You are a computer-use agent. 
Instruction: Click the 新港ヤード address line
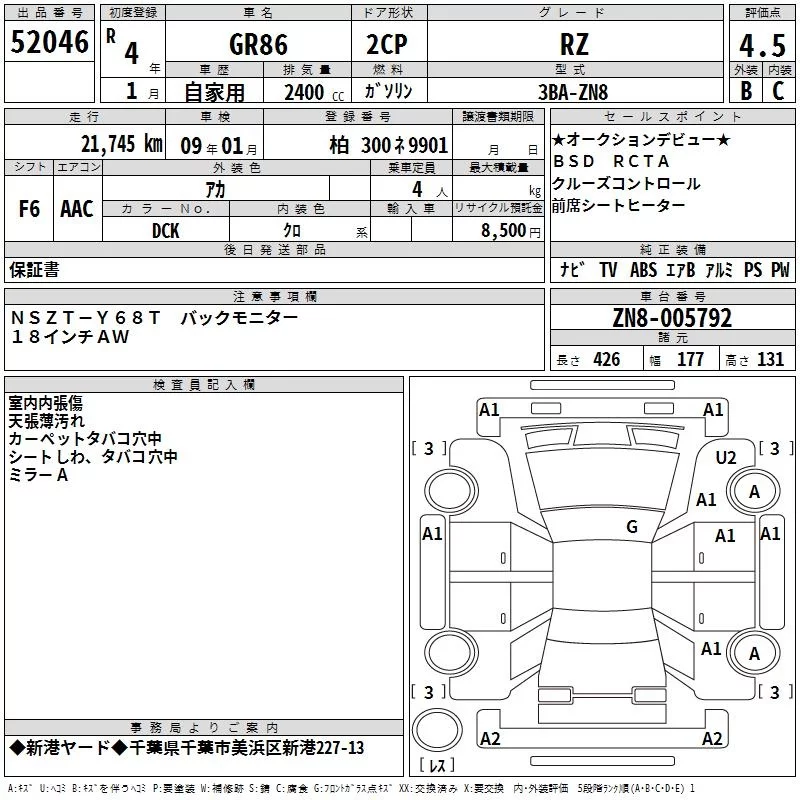[187, 748]
